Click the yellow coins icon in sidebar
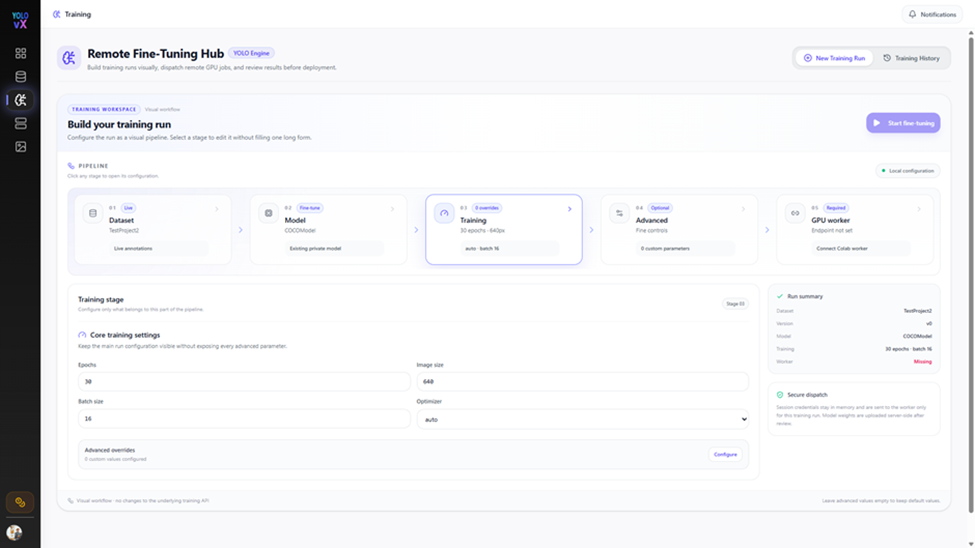This screenshot has width=975, height=548. (x=20, y=502)
